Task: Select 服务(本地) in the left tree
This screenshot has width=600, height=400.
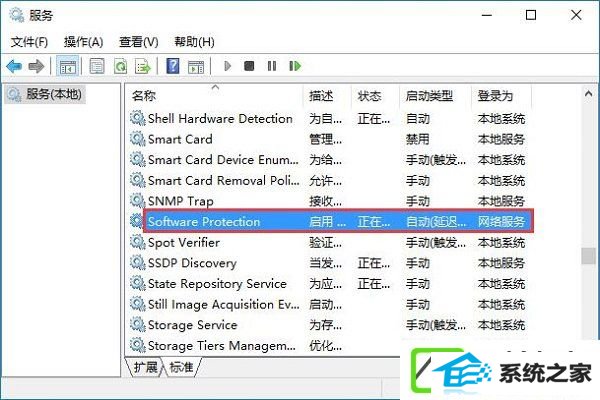Action: coord(46,95)
